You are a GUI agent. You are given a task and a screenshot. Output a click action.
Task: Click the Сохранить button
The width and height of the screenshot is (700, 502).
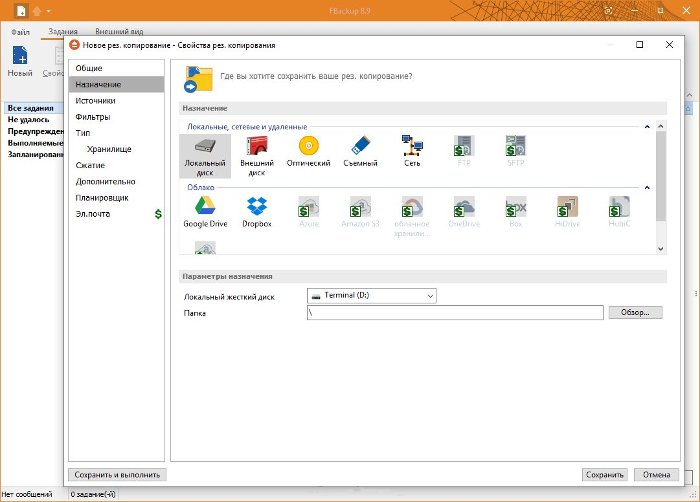tap(605, 475)
